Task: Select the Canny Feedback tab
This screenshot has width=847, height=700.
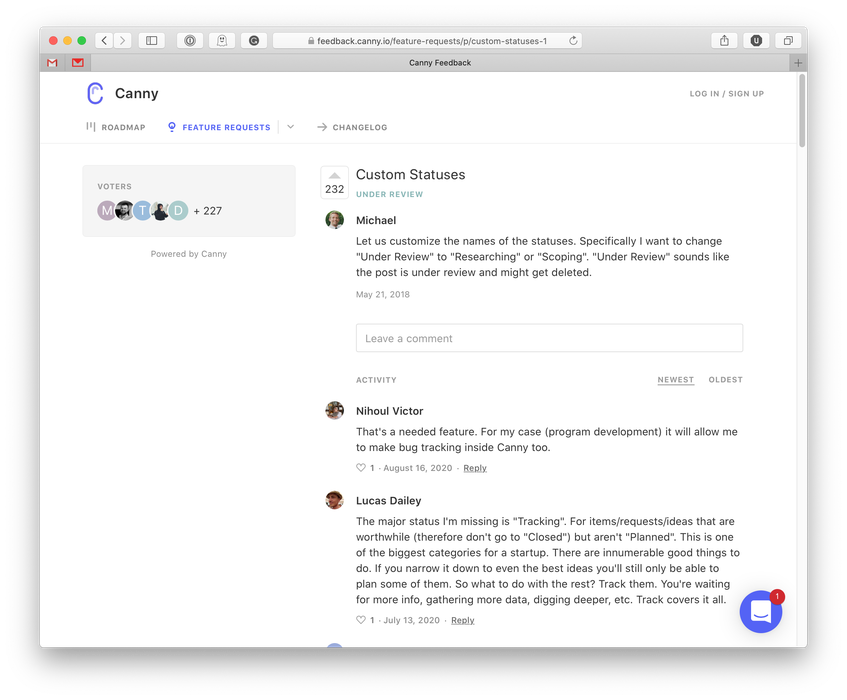Action: coord(440,63)
